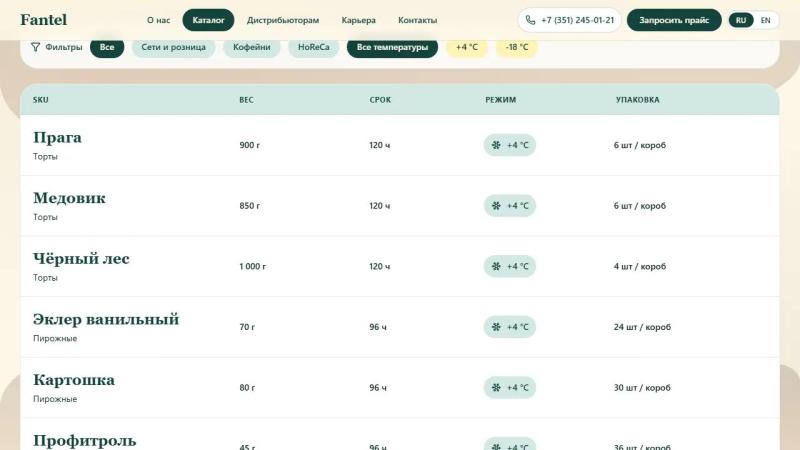The height and width of the screenshot is (450, 800).
Task: Open the Чёрный лес product row
Action: pyautogui.click(x=399, y=266)
